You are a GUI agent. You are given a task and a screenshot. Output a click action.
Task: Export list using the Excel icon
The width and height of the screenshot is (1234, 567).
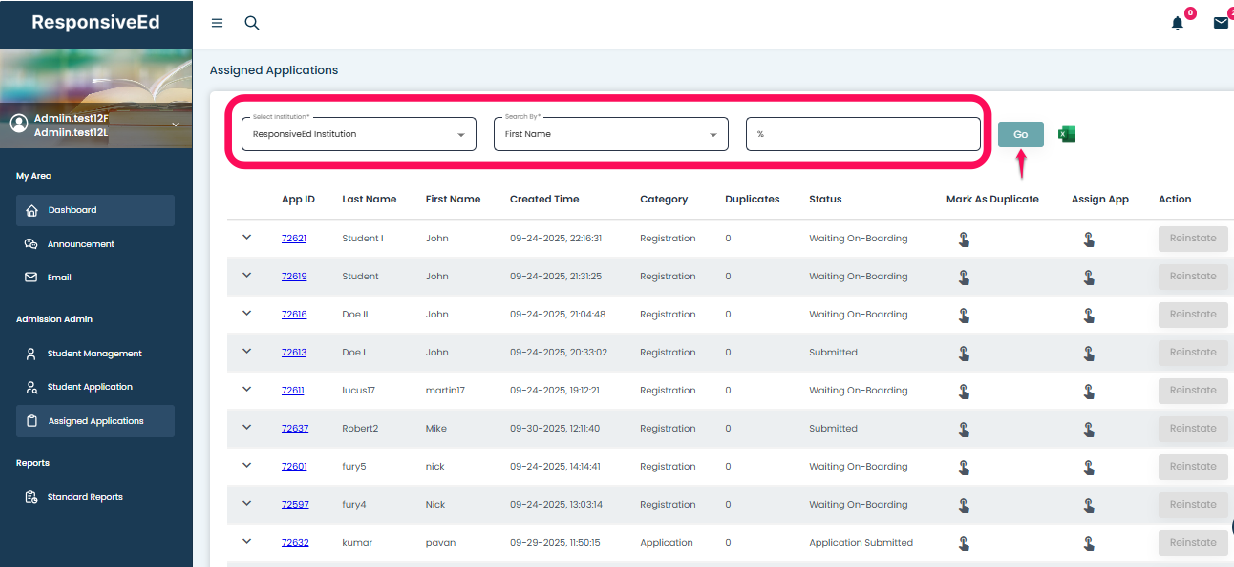(1066, 134)
